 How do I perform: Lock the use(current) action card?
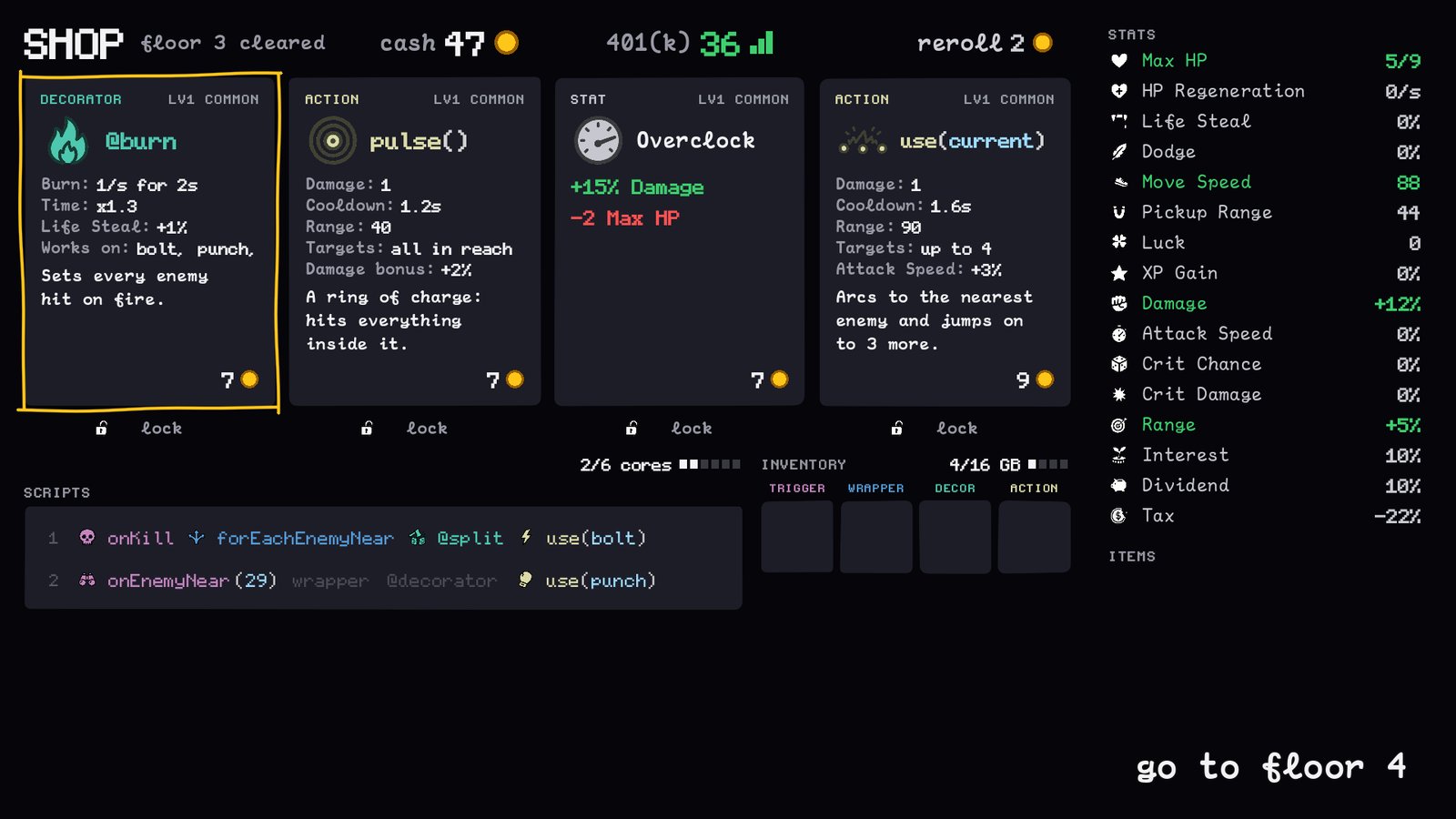pos(935,428)
